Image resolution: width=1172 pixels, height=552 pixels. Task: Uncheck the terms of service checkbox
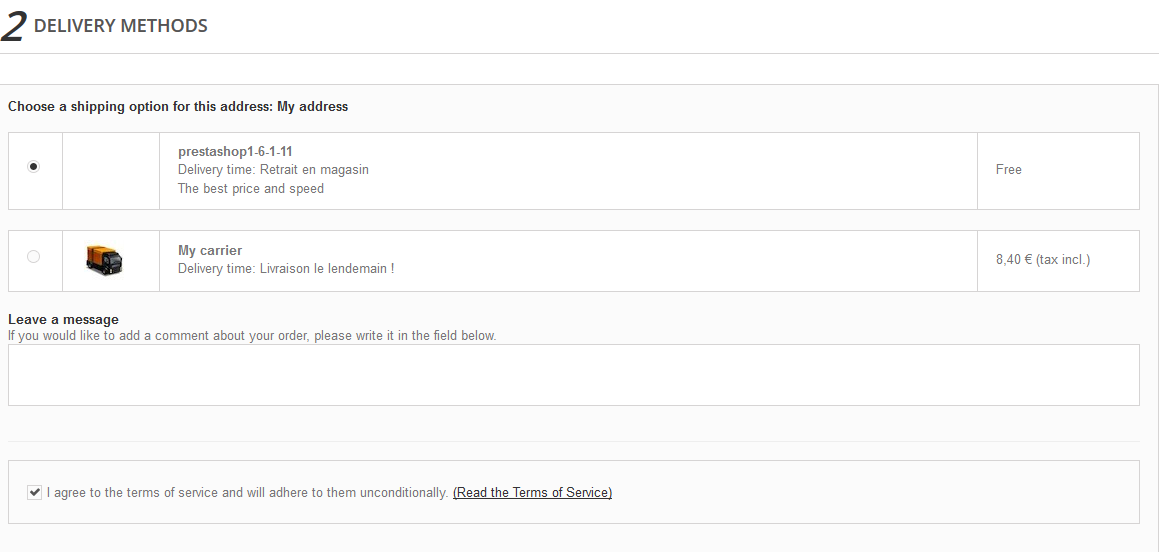pyautogui.click(x=35, y=492)
